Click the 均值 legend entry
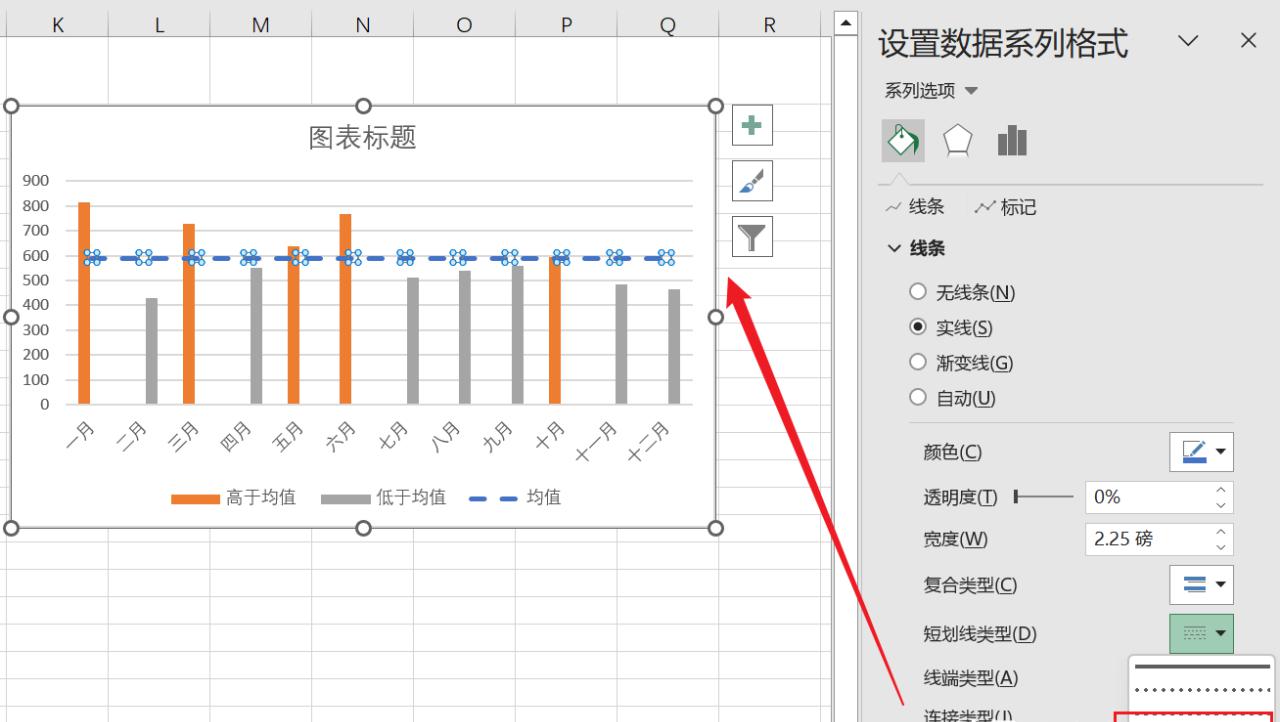 pyautogui.click(x=515, y=497)
